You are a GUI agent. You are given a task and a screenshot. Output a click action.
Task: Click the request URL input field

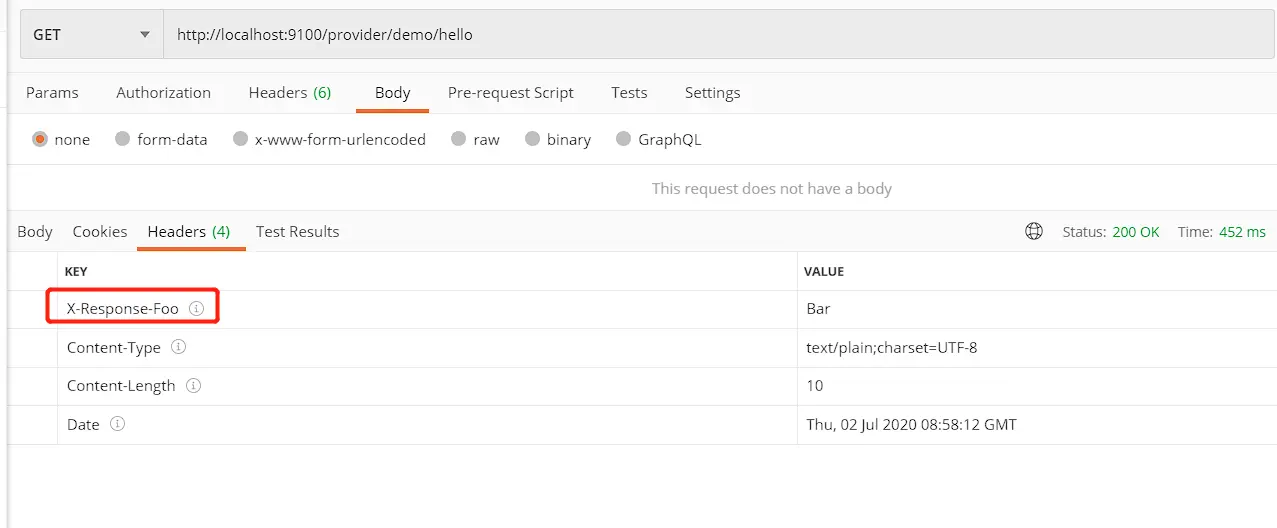tap(700, 34)
